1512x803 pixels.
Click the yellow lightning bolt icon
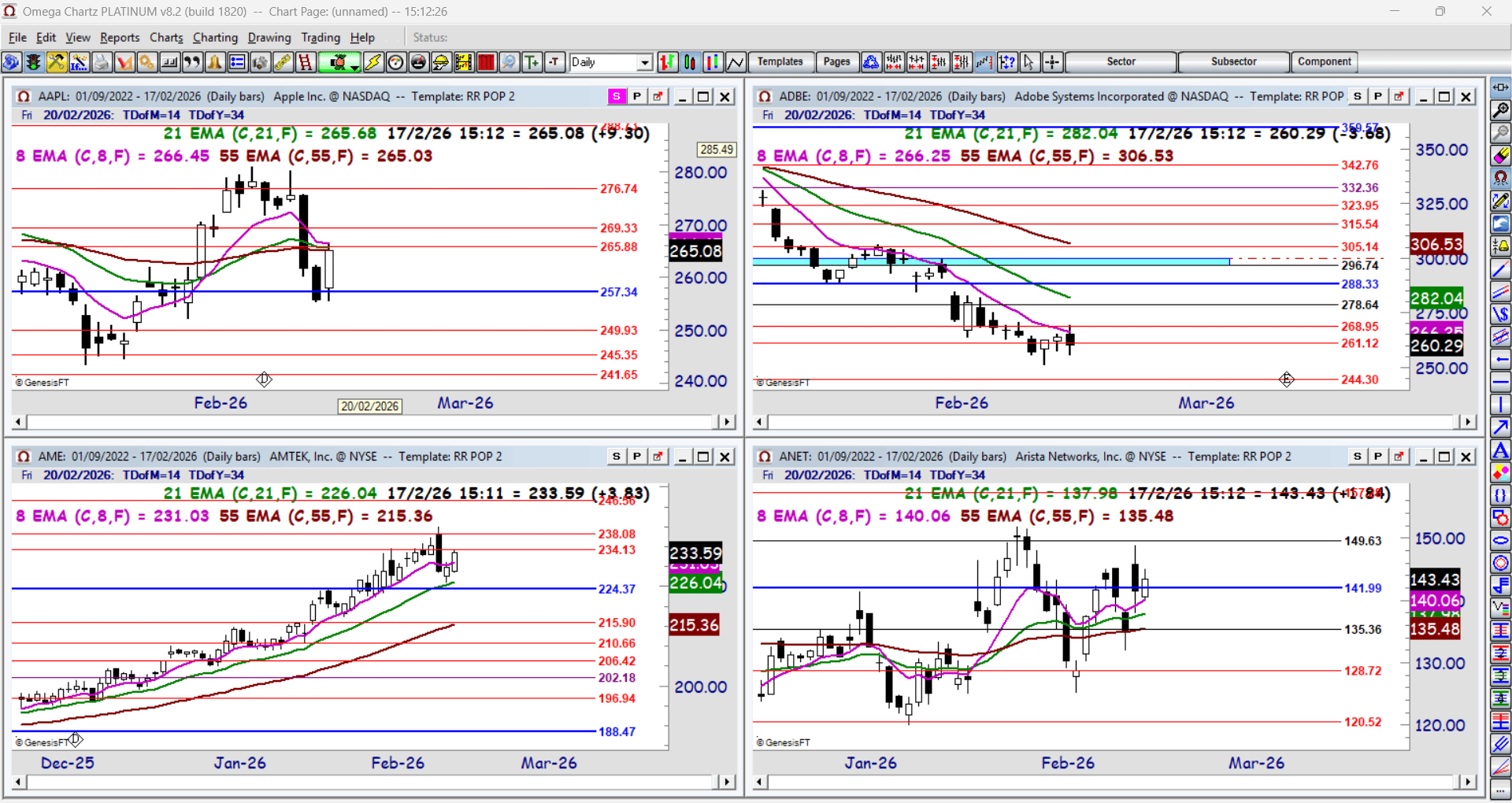pyautogui.click(x=373, y=62)
